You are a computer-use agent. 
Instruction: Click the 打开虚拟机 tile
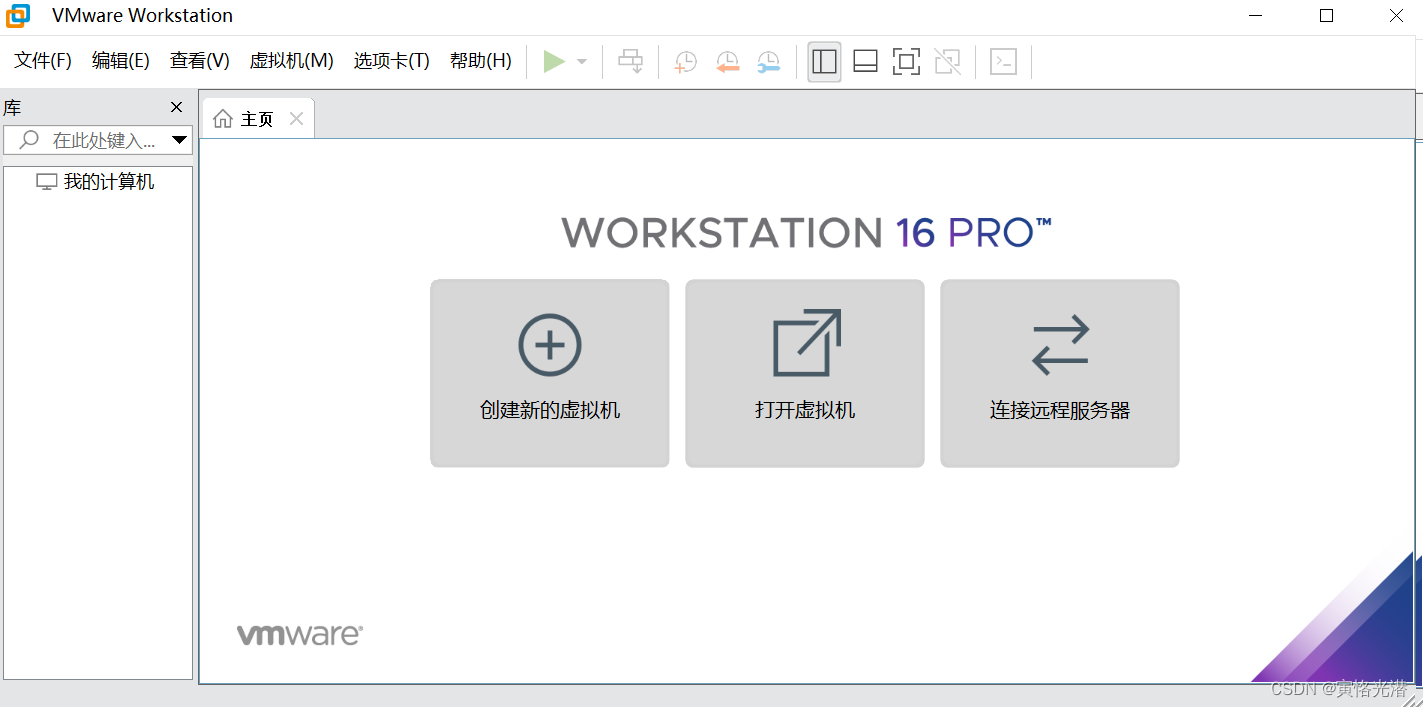point(805,373)
